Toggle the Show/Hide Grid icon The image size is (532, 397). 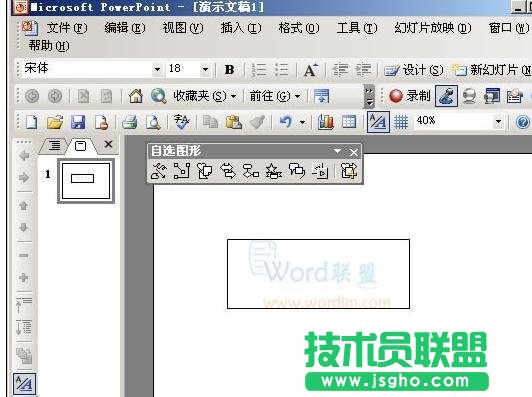click(x=401, y=122)
